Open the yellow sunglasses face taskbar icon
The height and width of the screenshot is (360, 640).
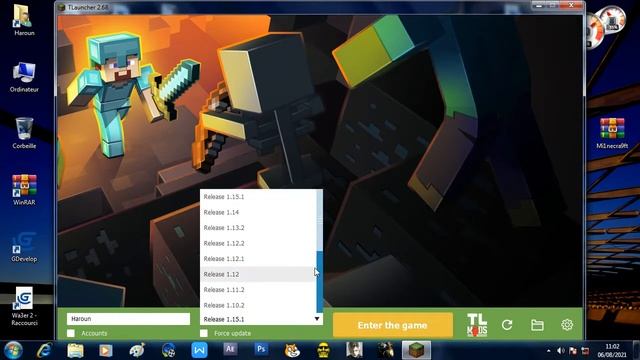click(323, 350)
